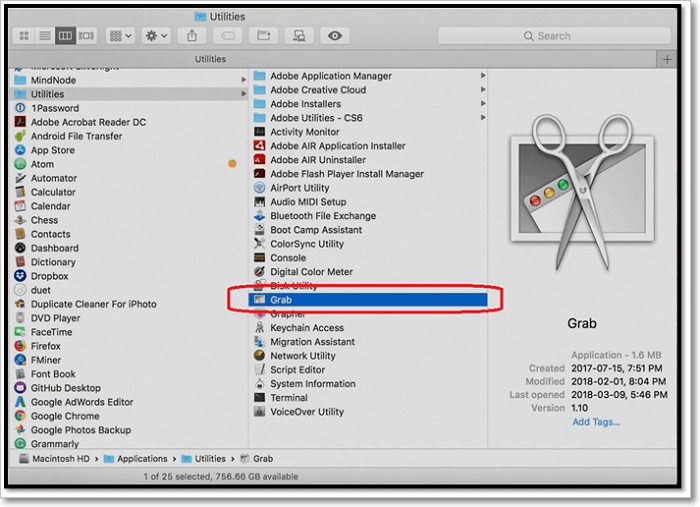Select the Chess icon

tap(20, 220)
